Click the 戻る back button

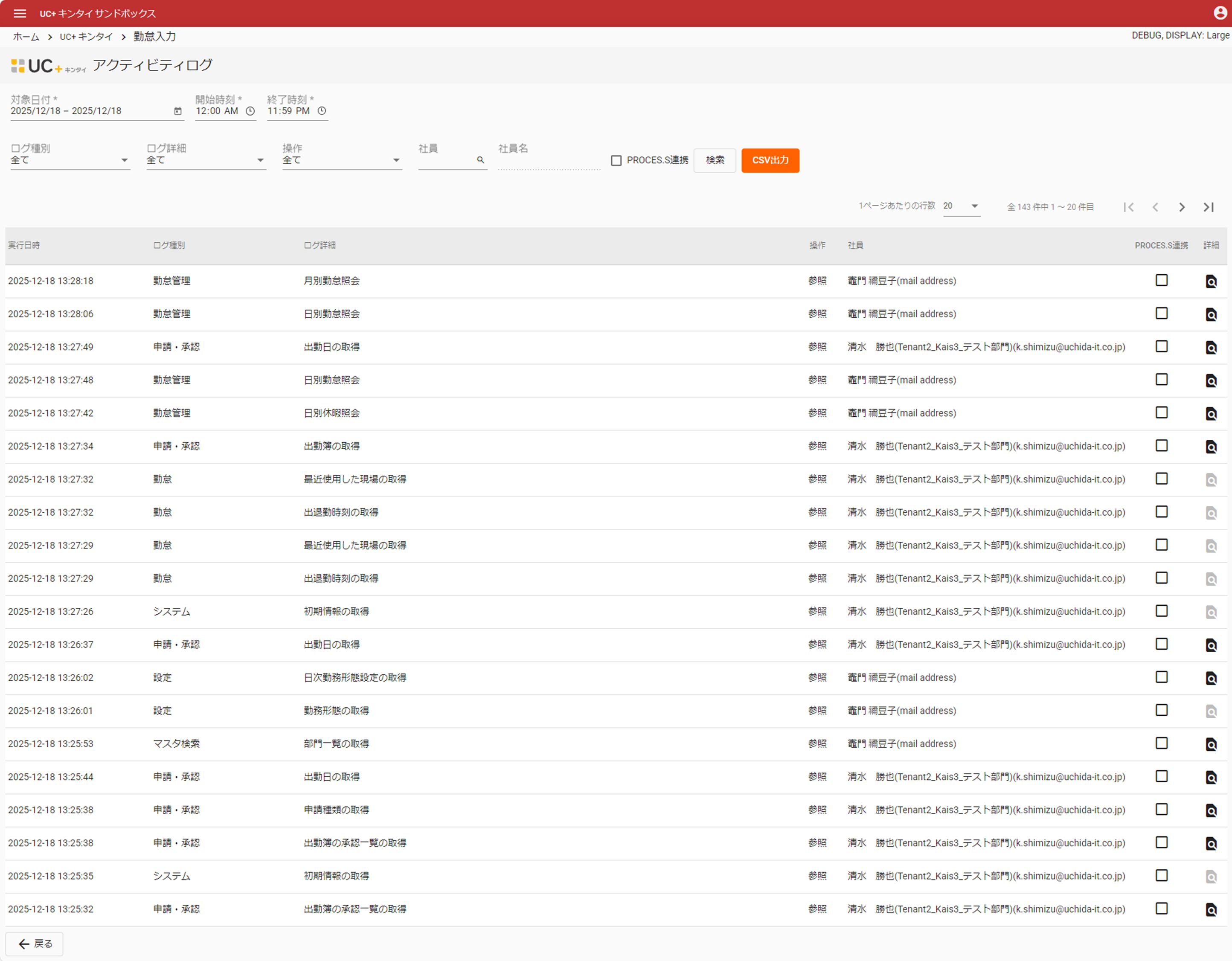[35, 944]
